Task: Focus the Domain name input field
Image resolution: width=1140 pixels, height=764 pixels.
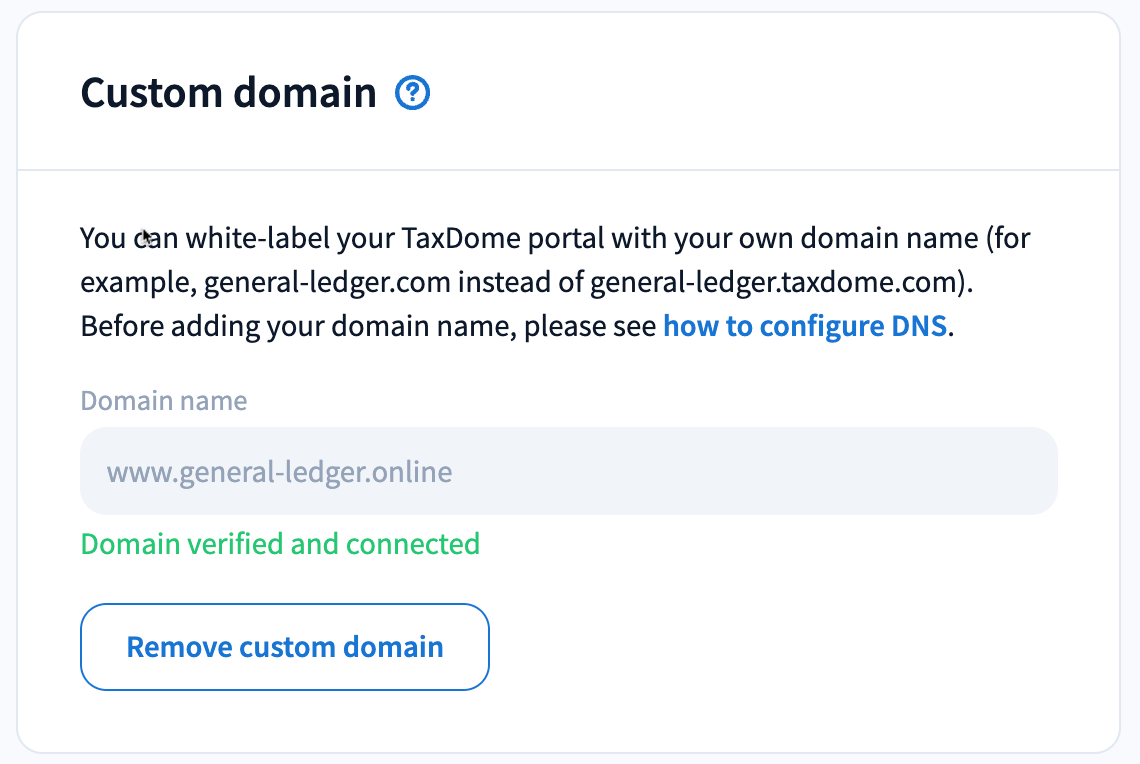Action: tap(568, 471)
